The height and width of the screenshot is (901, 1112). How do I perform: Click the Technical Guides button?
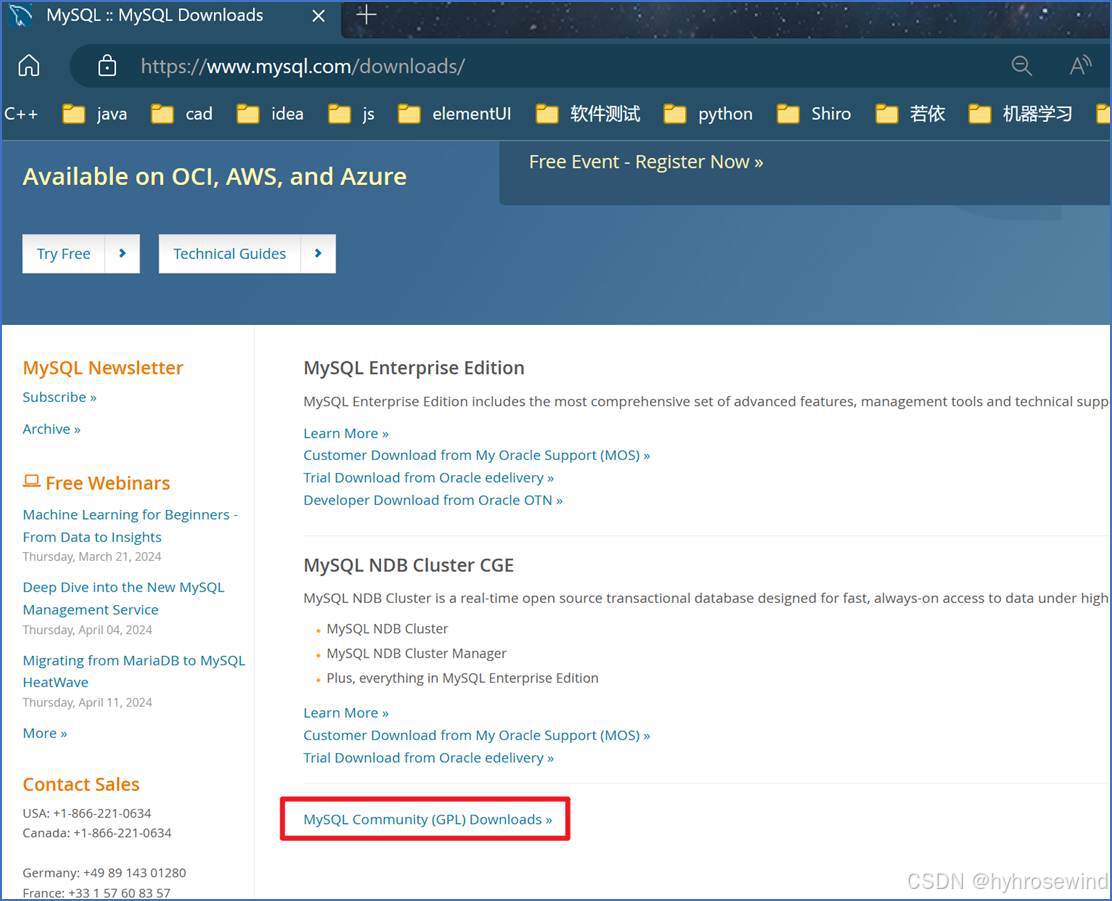click(247, 253)
